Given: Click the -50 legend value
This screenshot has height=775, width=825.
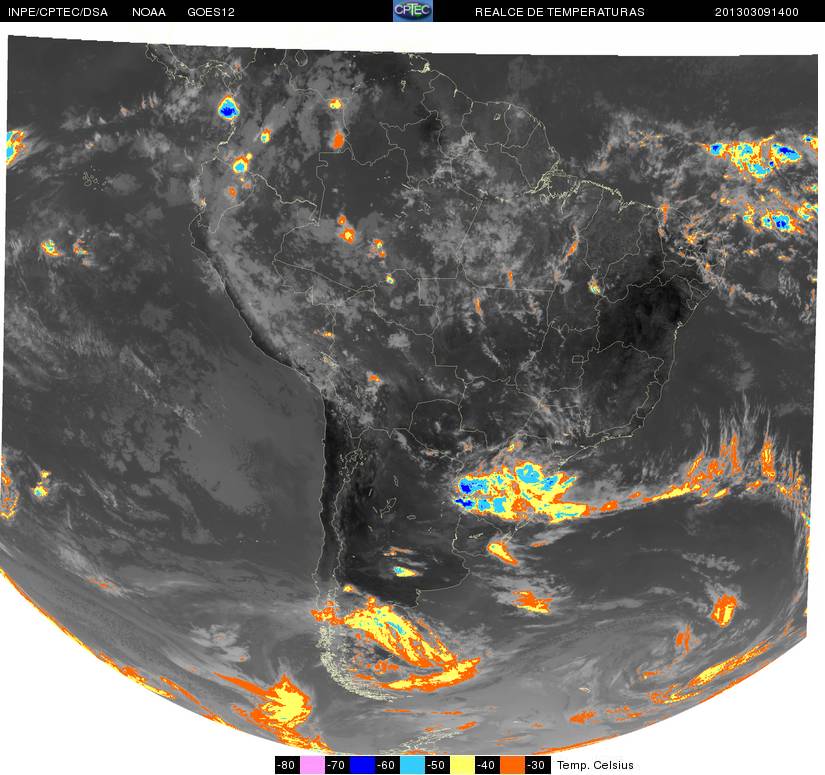Looking at the screenshot, I should [x=438, y=765].
